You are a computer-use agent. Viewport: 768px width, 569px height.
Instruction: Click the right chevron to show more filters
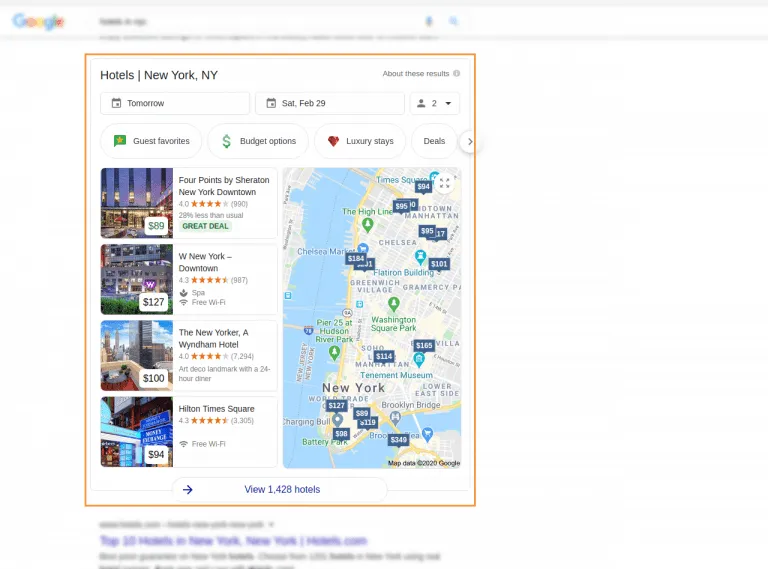[470, 142]
